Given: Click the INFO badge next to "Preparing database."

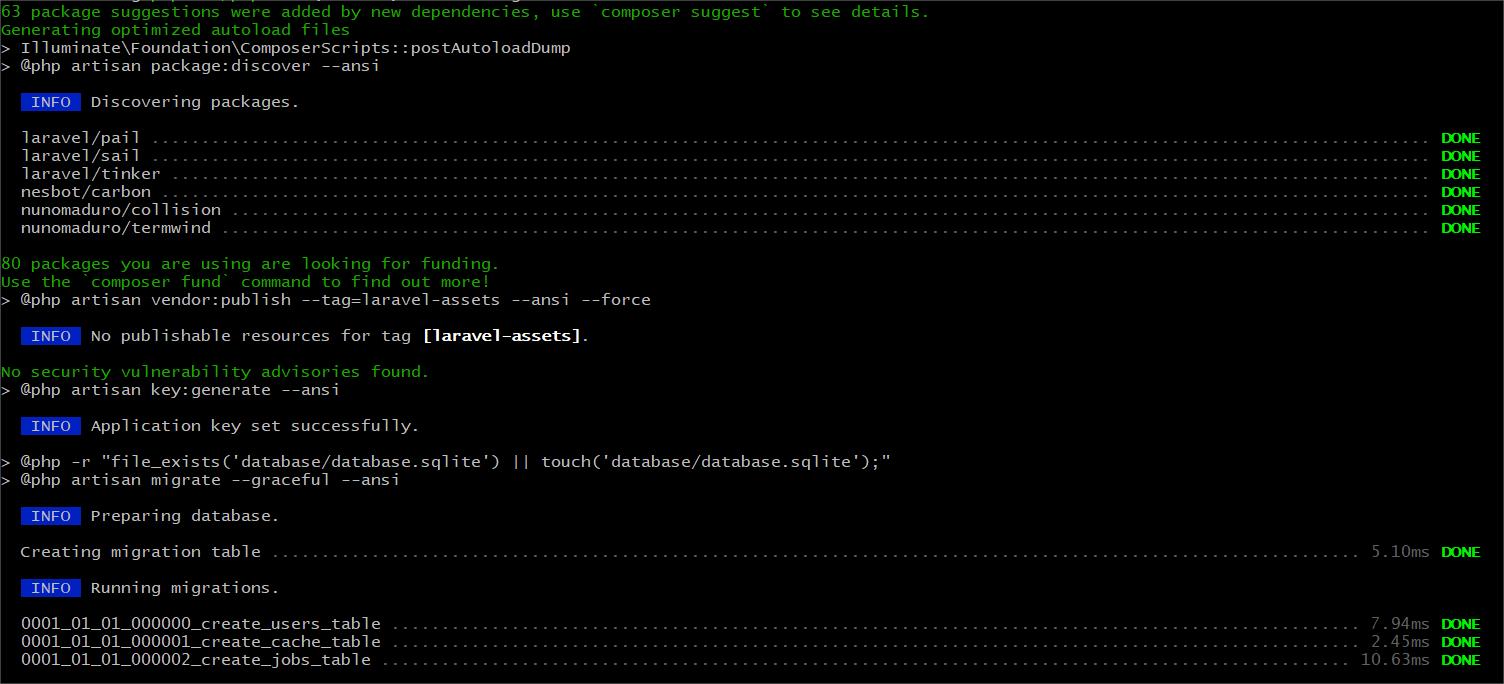Looking at the screenshot, I should pos(50,516).
